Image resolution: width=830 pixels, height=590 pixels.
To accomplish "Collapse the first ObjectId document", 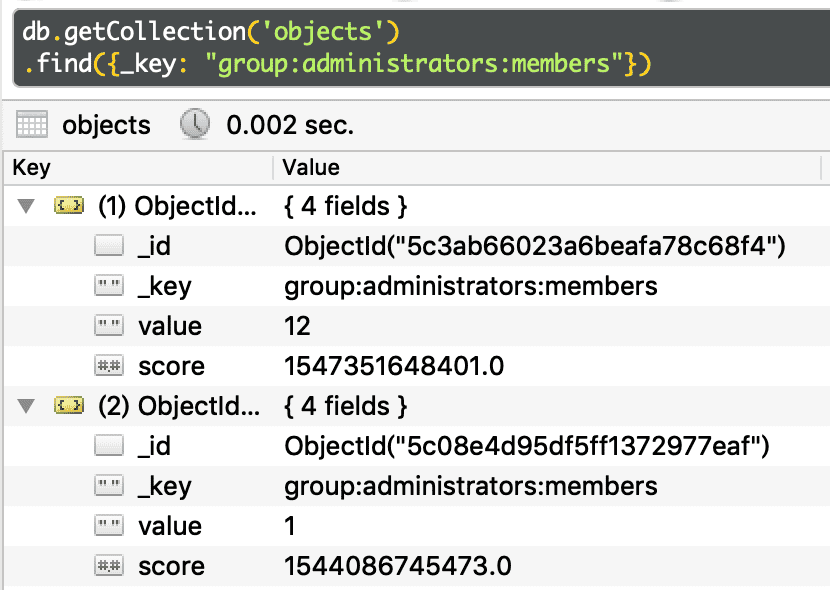I will point(26,207).
